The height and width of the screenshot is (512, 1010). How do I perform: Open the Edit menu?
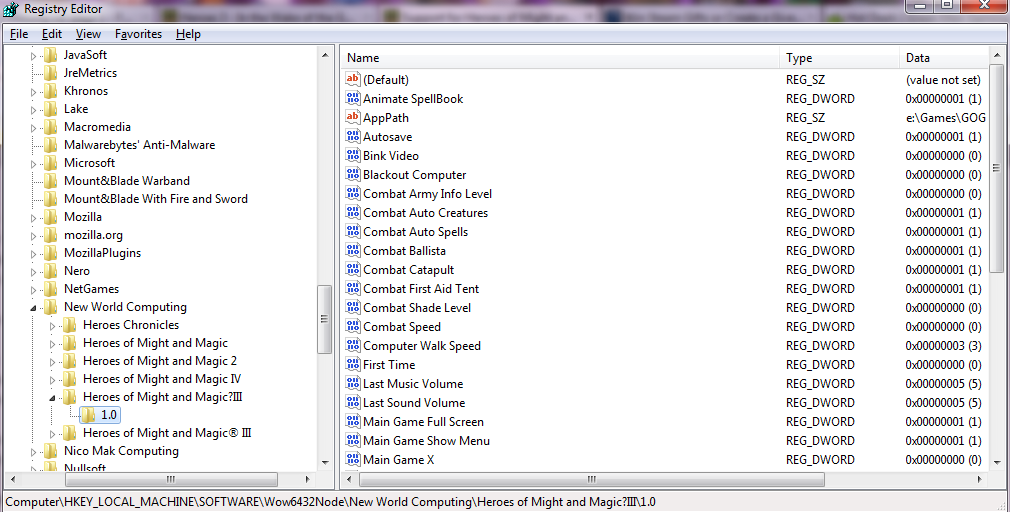pos(52,34)
